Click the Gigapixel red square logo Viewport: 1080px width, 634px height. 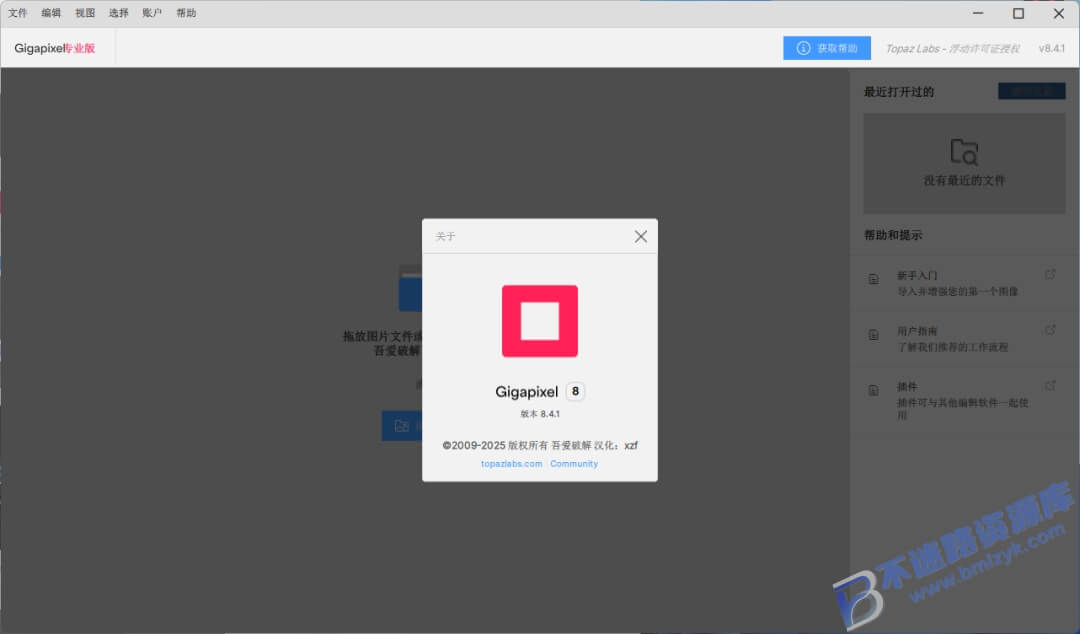click(539, 321)
